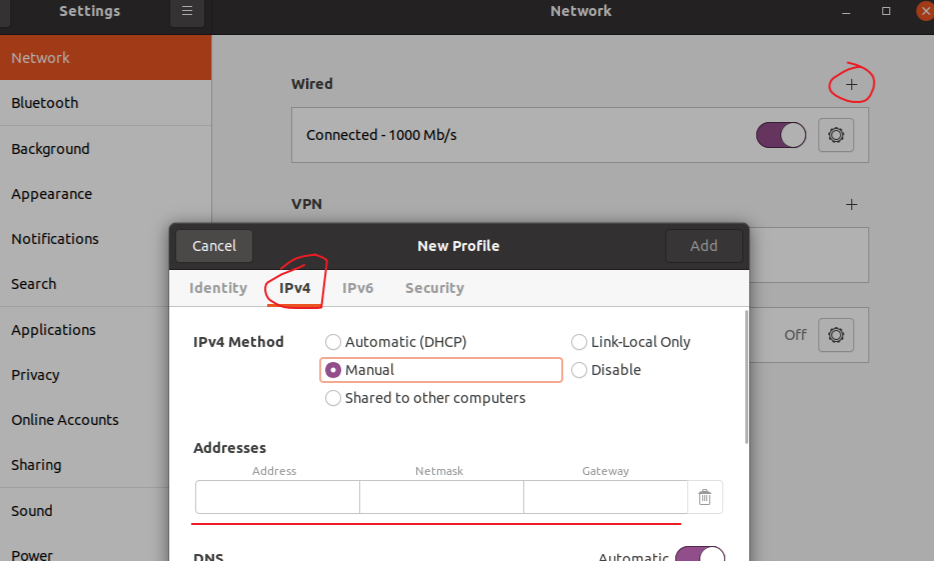Add a new VPN connection

click(x=851, y=205)
